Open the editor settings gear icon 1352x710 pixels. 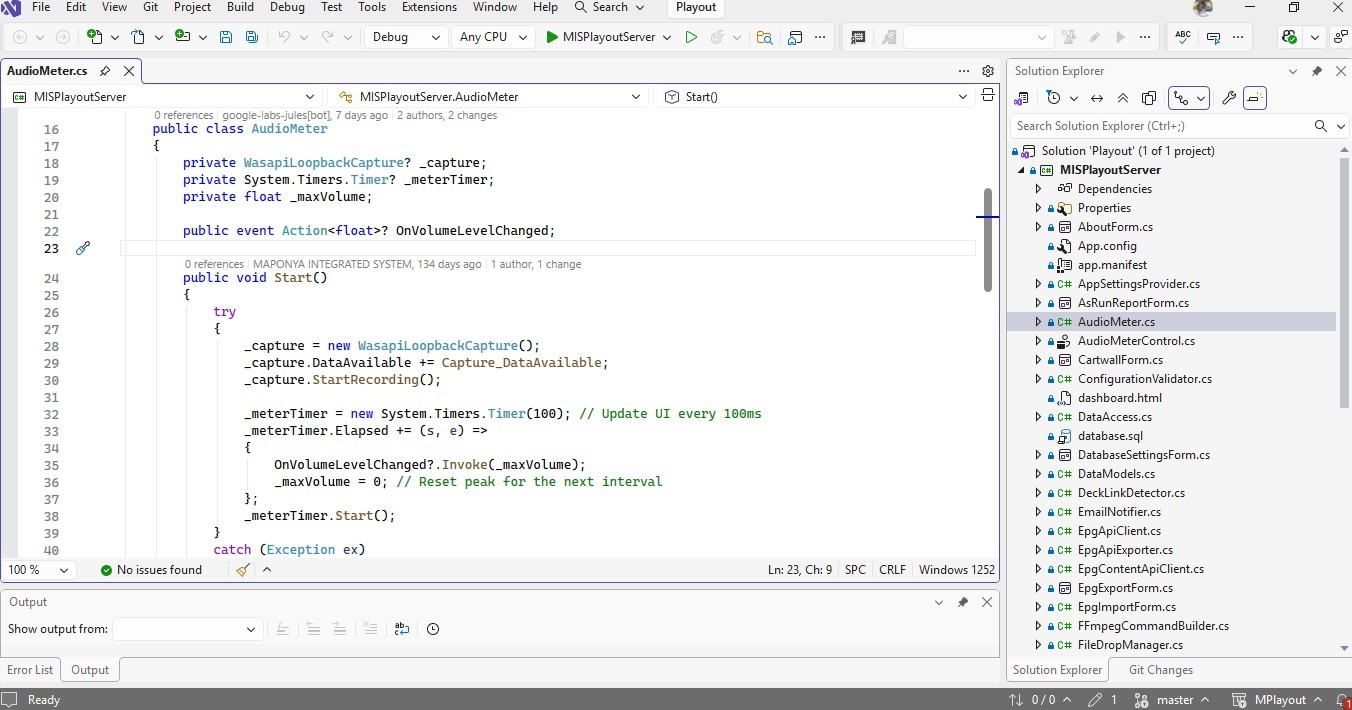(x=988, y=71)
